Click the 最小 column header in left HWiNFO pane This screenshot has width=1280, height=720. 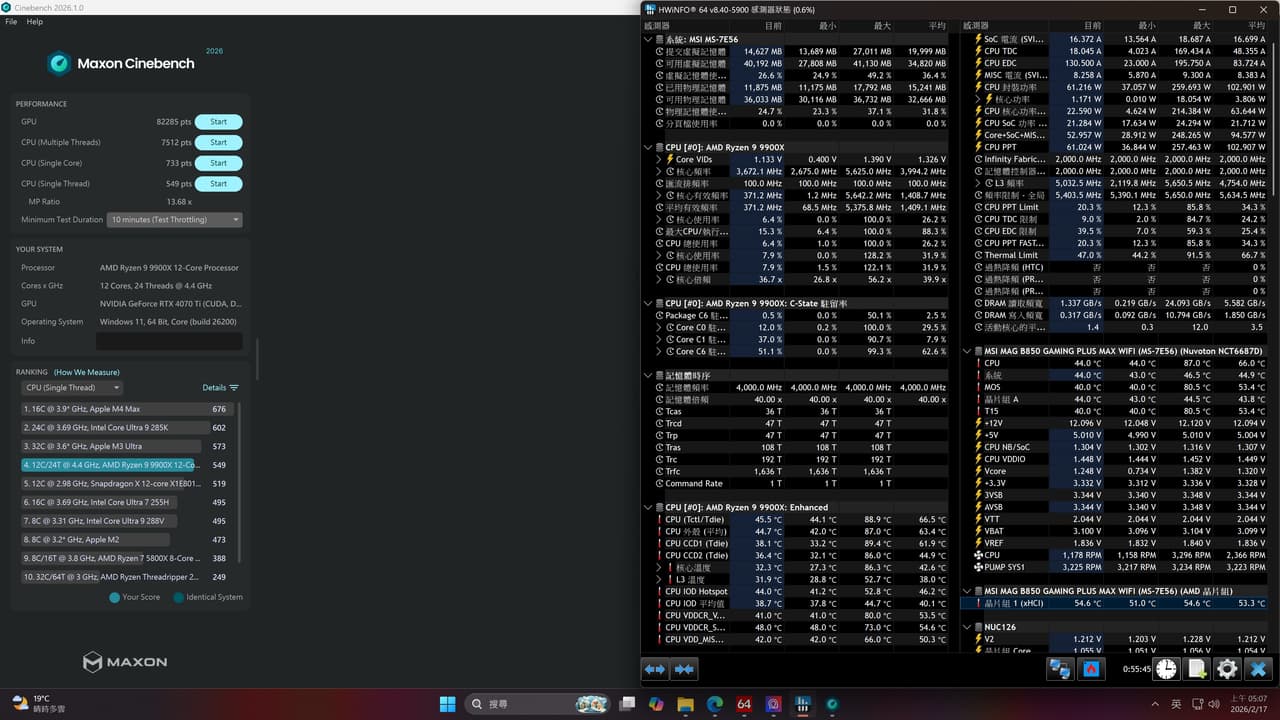827,25
